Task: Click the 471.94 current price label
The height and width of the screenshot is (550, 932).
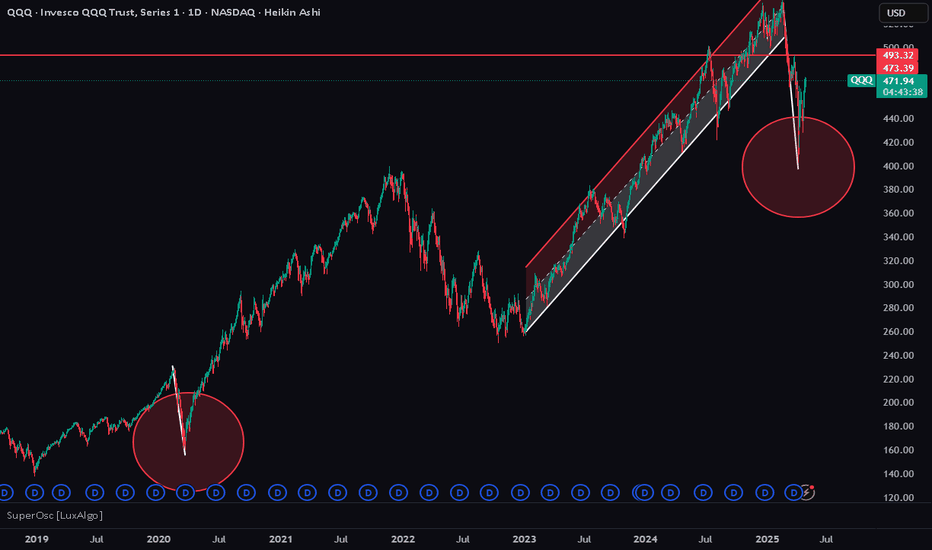Action: [x=901, y=81]
